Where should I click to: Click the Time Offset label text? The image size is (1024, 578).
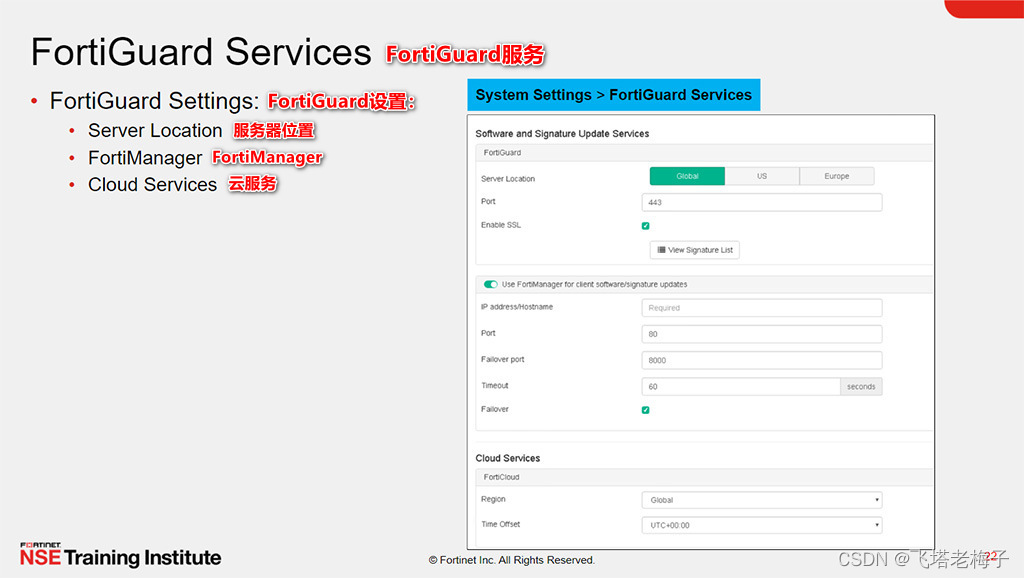point(501,524)
